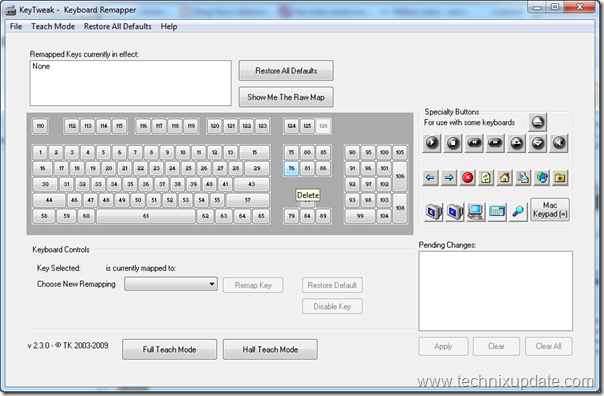Click the documents icon beside the house
Viewport: 604px width, 396px height.
tap(523, 178)
